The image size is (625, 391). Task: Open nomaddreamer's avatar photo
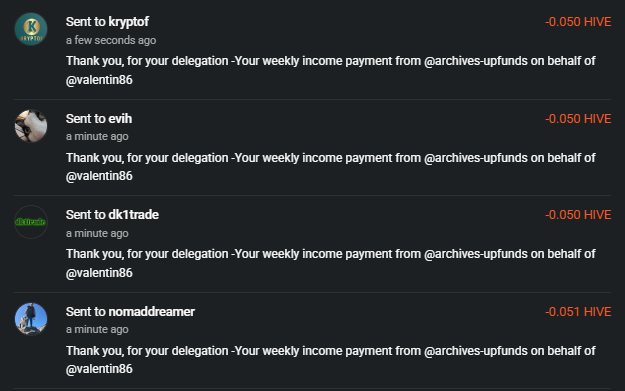(31, 319)
